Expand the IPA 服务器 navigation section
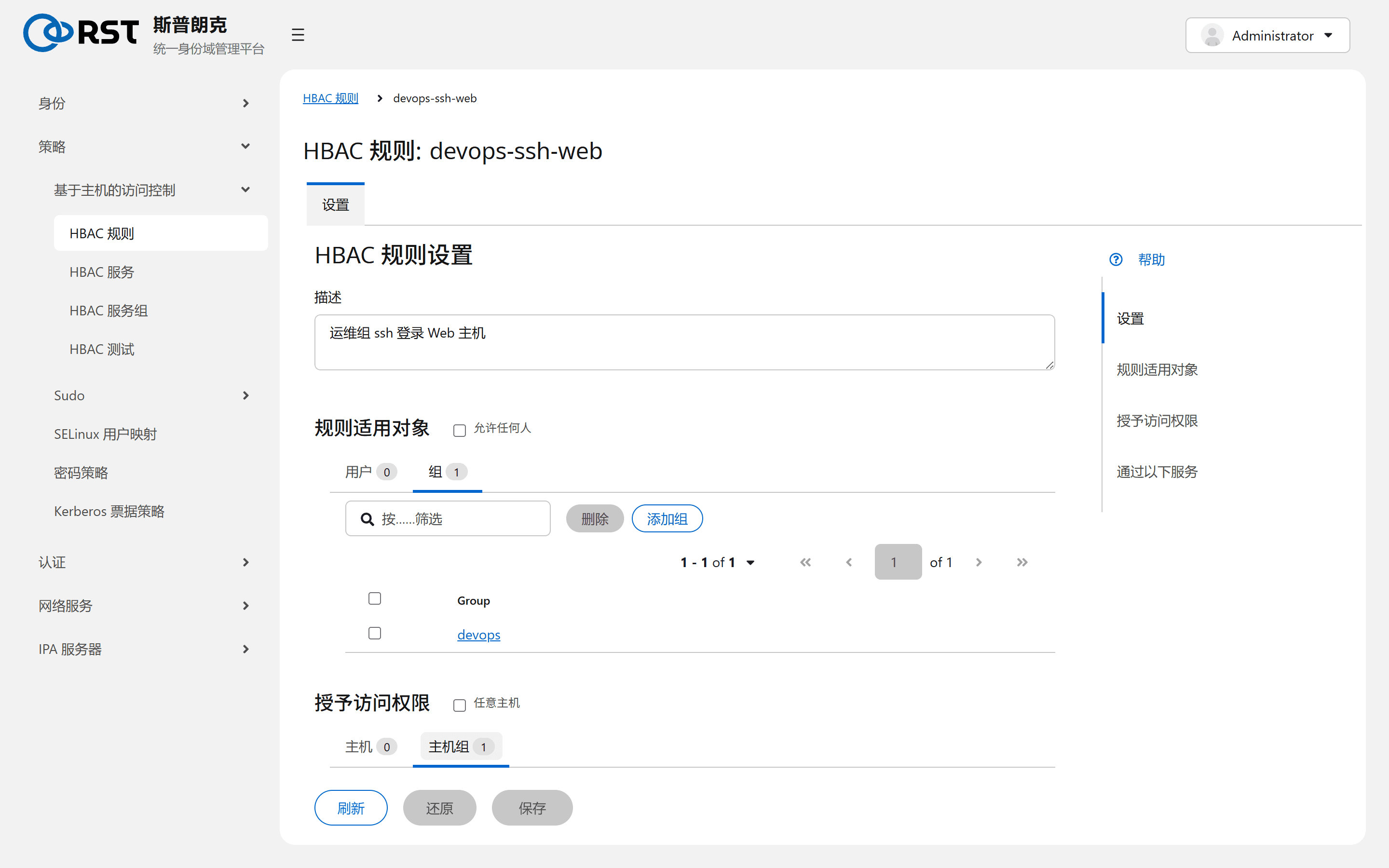Screen dimensions: 1389x868 (x=145, y=649)
